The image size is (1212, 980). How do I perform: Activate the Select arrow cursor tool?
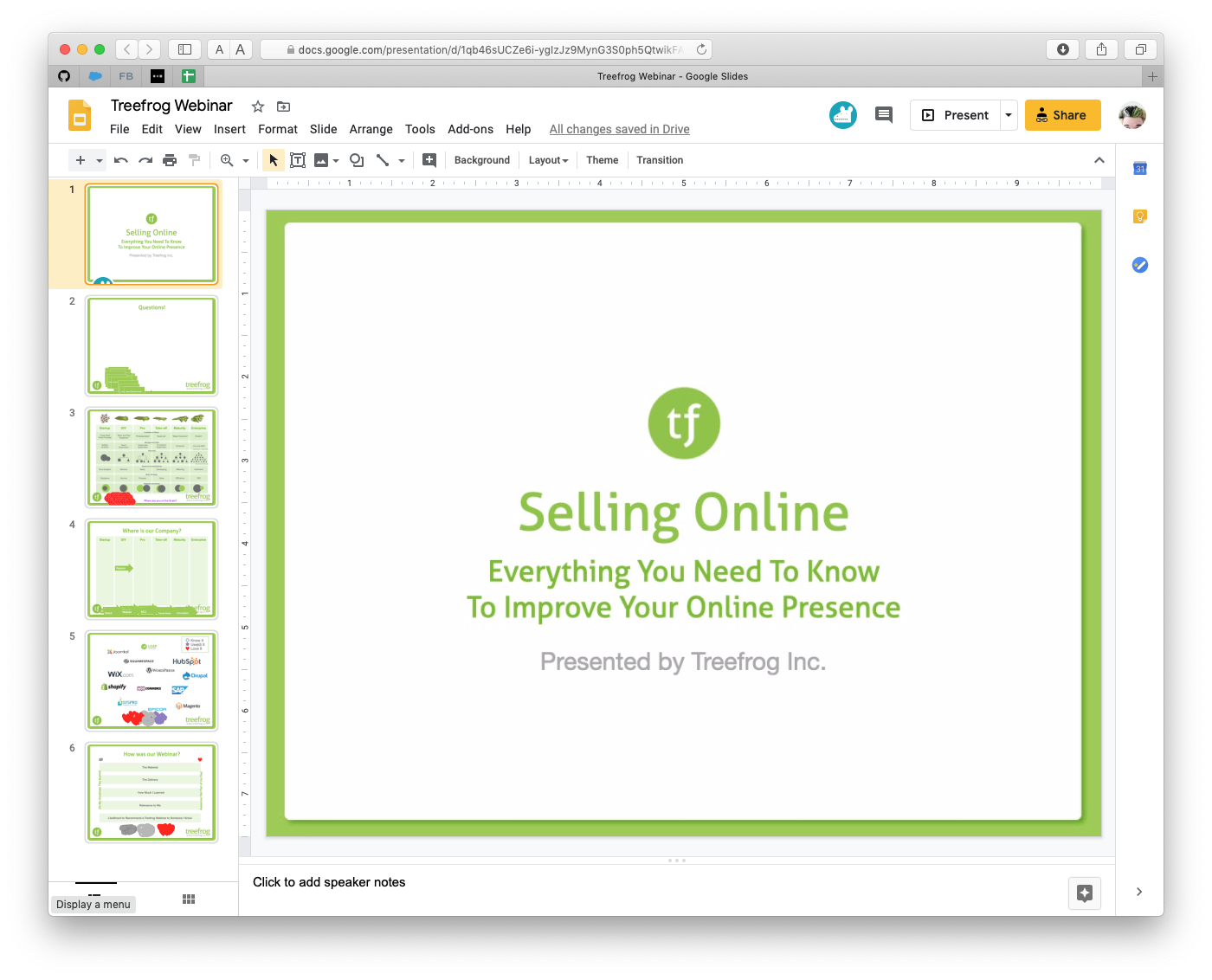(x=274, y=160)
